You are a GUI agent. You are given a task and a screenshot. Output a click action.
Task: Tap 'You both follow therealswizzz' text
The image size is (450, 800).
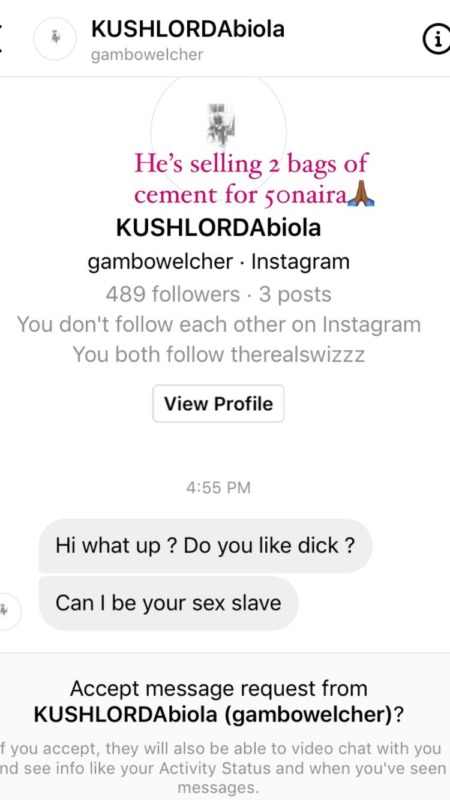(218, 354)
